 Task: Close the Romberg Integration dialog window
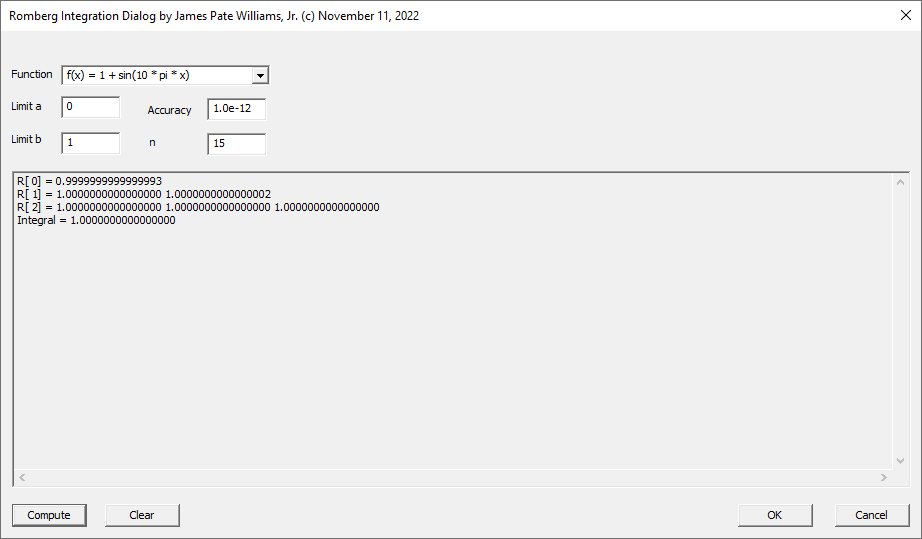coord(906,15)
